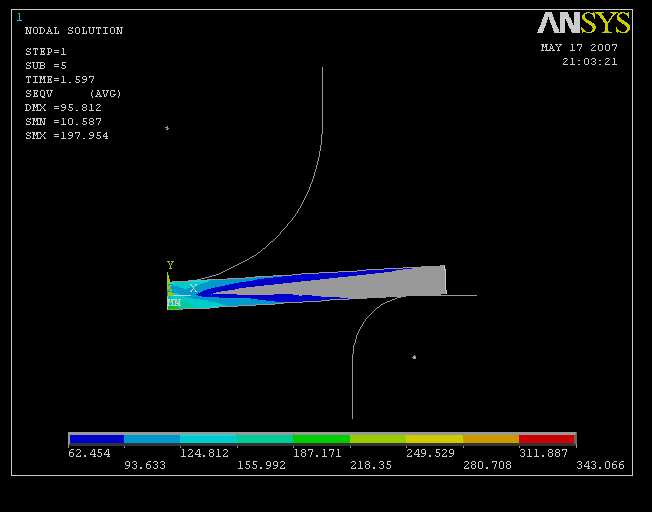Click the dark blue legend swatch
Screen dimensions: 652x512
click(97, 439)
